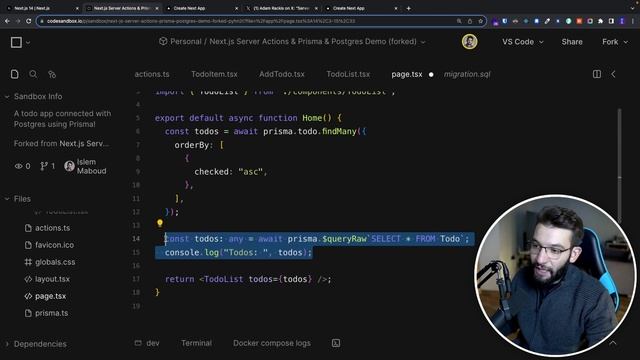Click the browser forward arrow
This screenshot has height=360, width=640.
click(18, 21)
